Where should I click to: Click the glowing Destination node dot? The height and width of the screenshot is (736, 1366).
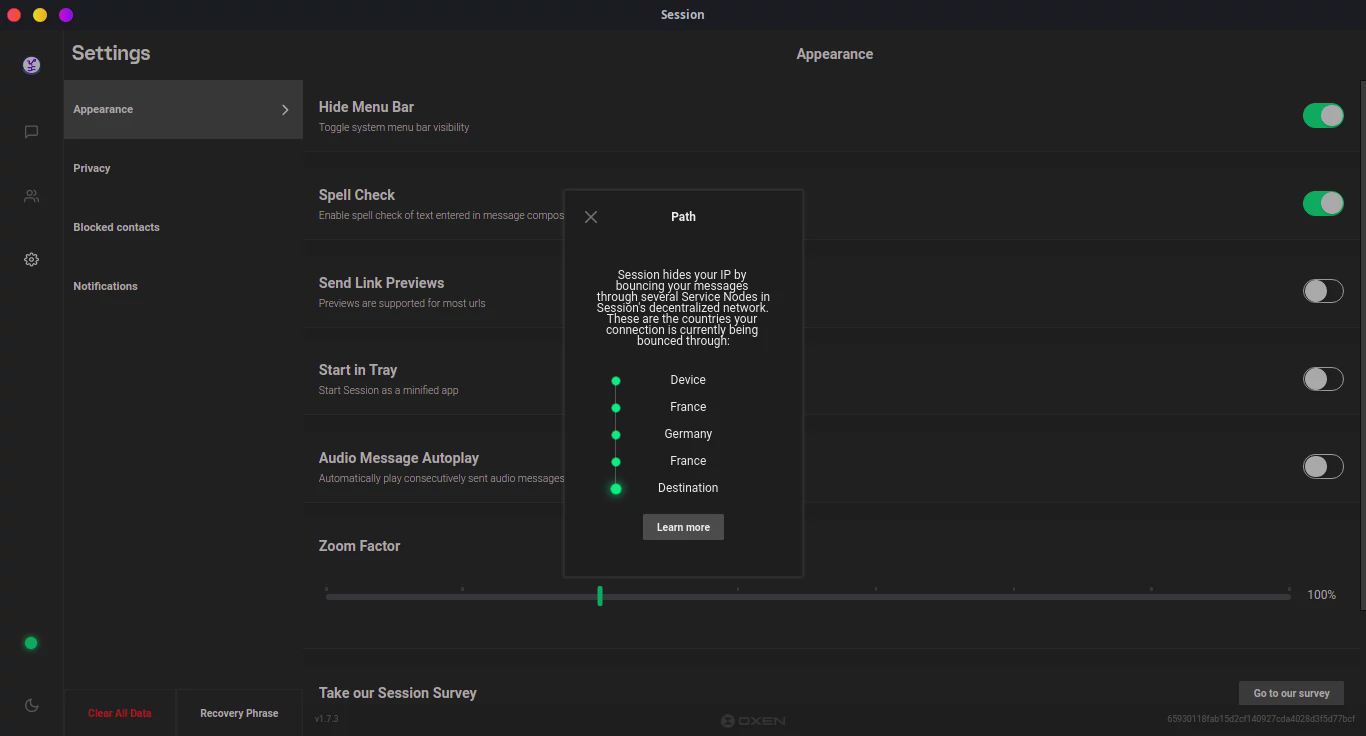(616, 489)
